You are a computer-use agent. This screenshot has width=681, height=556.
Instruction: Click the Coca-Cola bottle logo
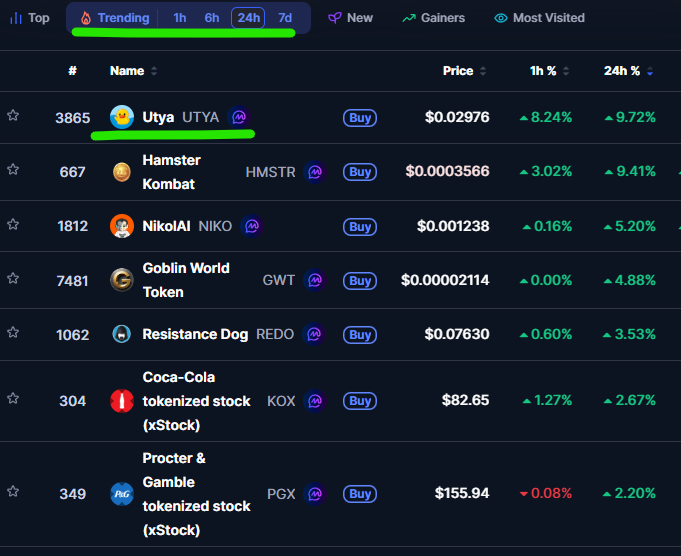[122, 400]
